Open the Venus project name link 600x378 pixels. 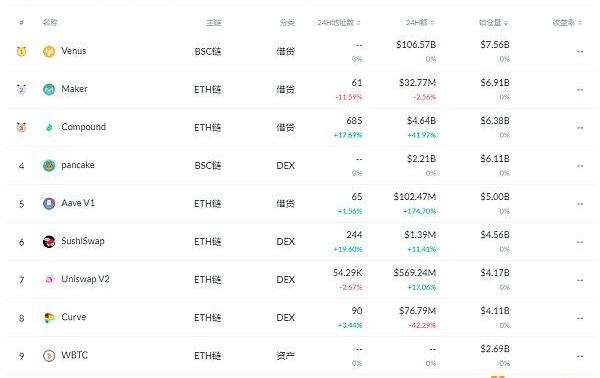[73, 51]
